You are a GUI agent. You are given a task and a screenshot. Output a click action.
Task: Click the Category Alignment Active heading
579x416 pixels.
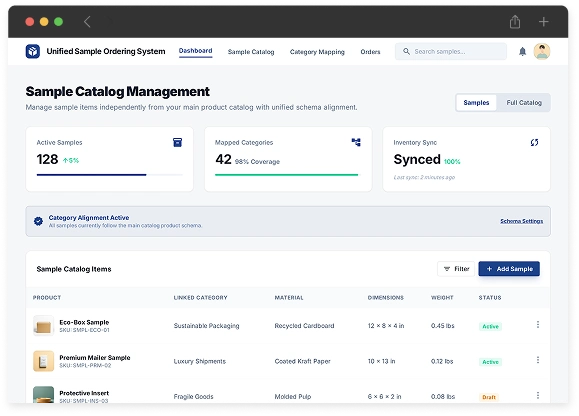point(89,218)
